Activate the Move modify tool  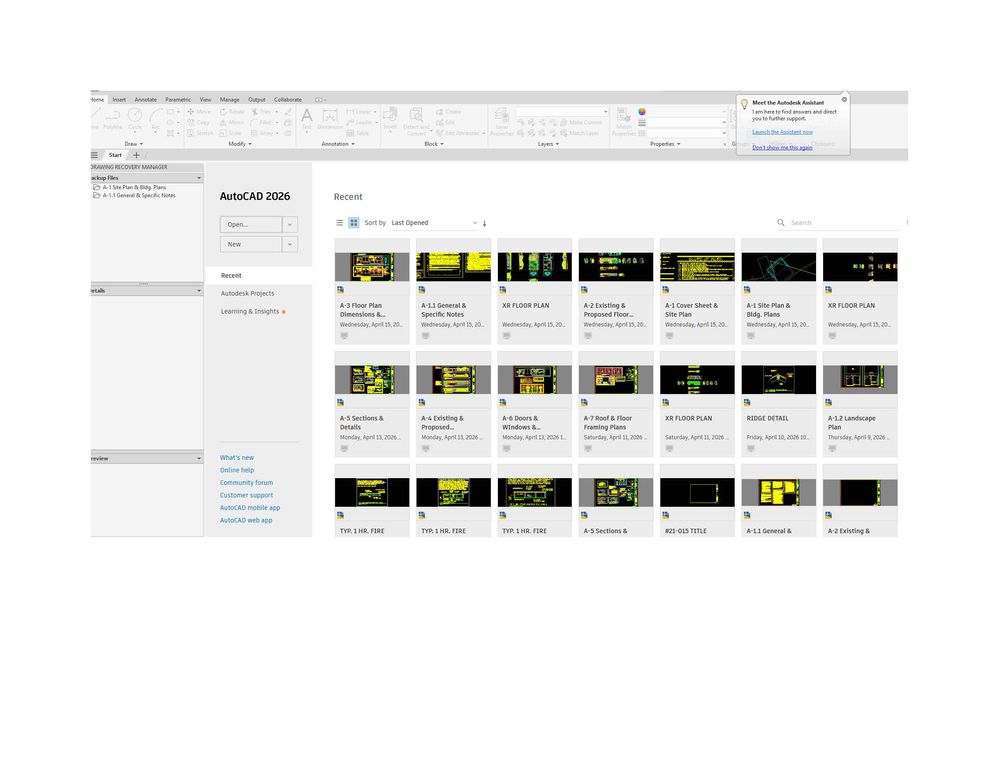(199, 111)
